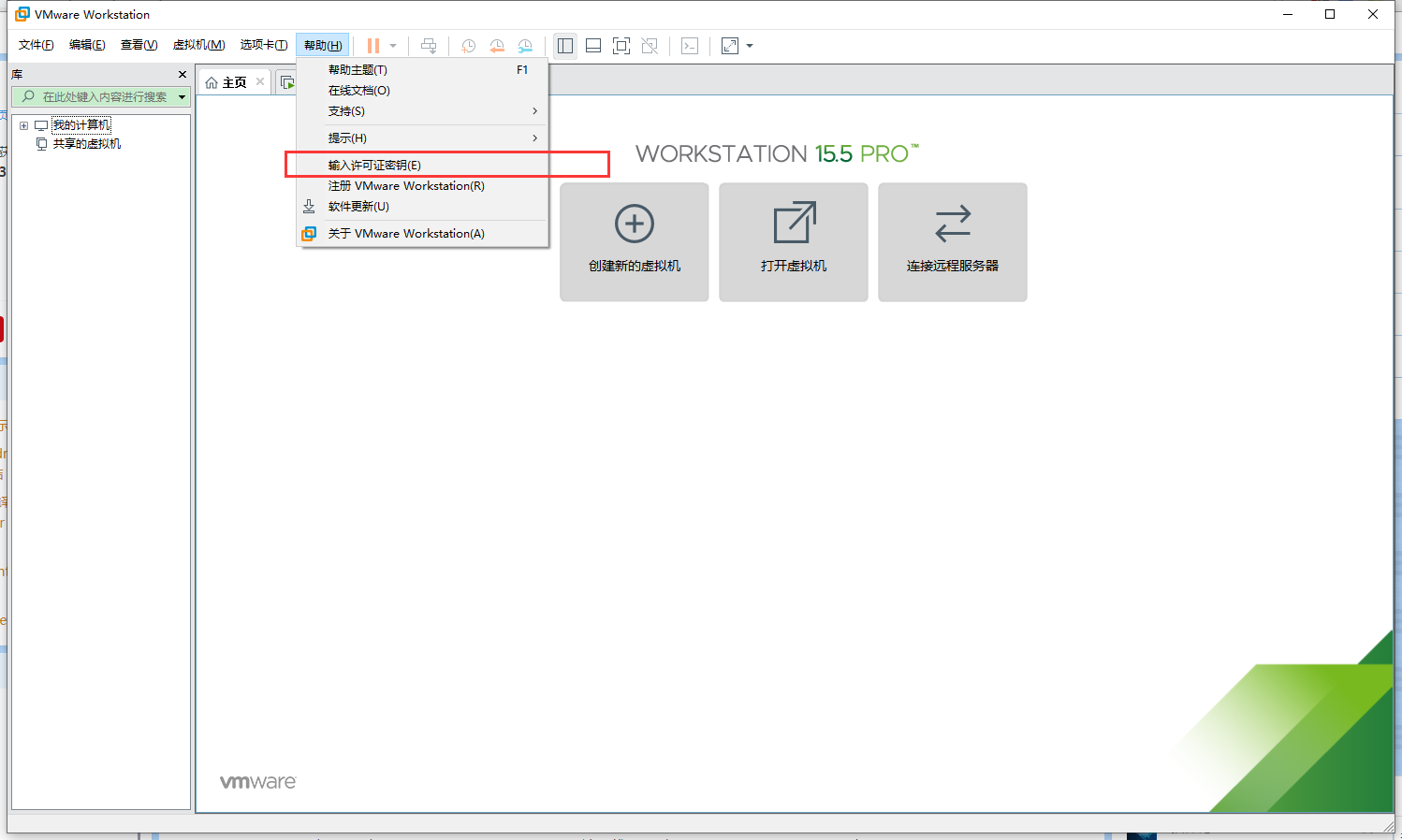
Task: Open the 选项卡(T) menu
Action: (264, 45)
